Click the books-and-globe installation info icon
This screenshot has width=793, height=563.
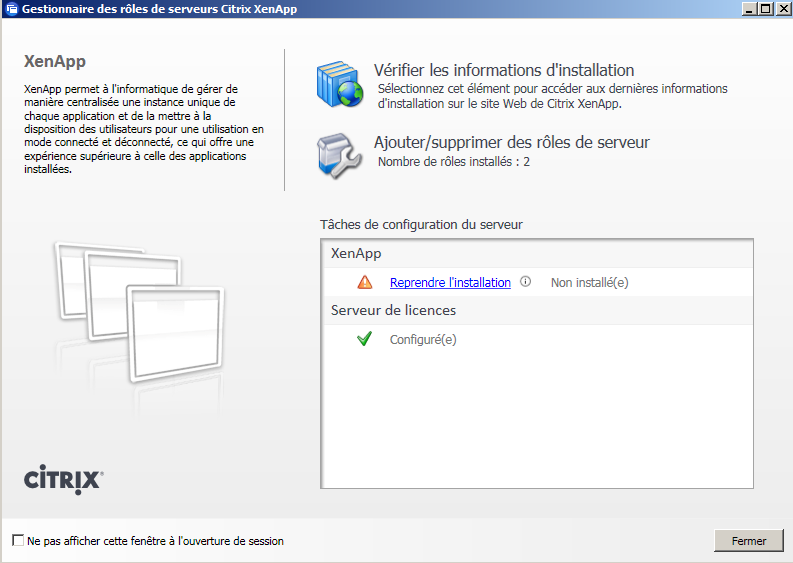click(x=340, y=84)
